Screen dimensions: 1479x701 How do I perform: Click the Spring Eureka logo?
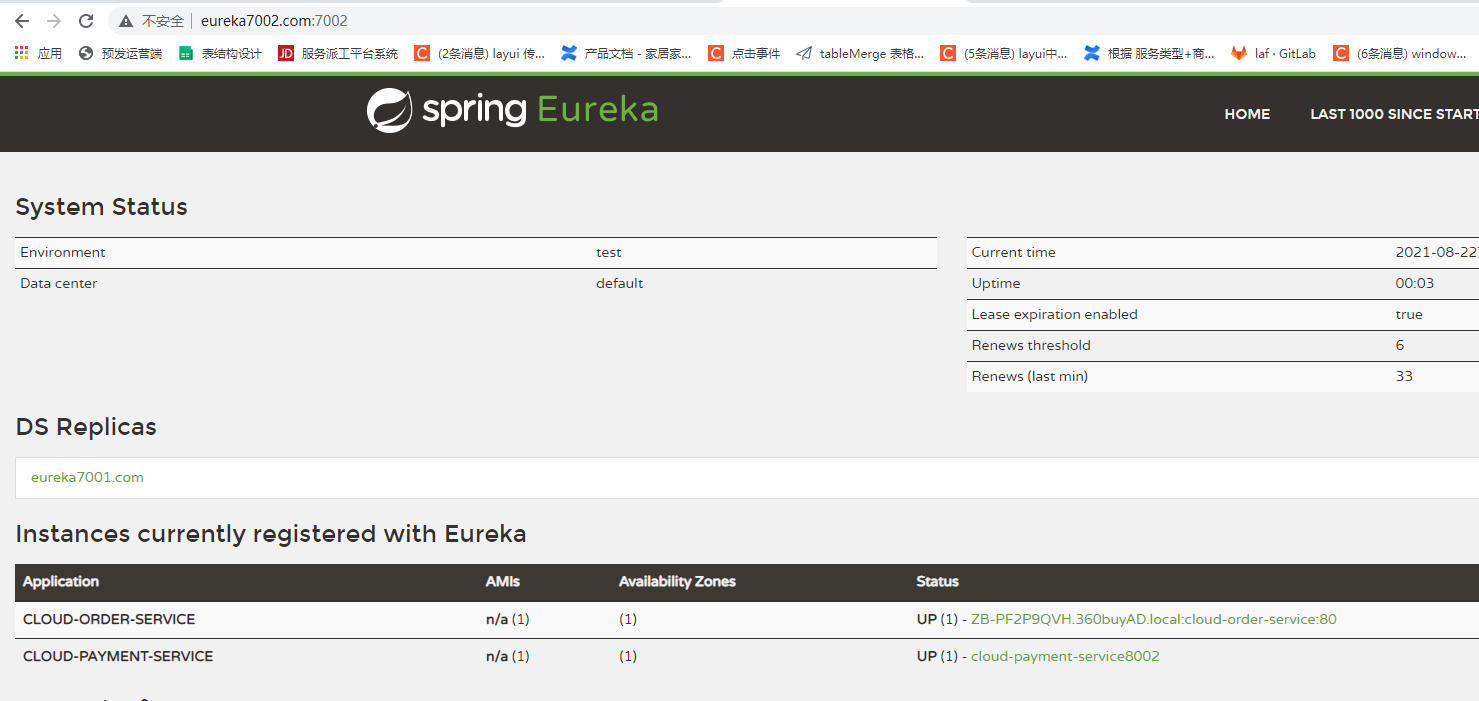(513, 110)
